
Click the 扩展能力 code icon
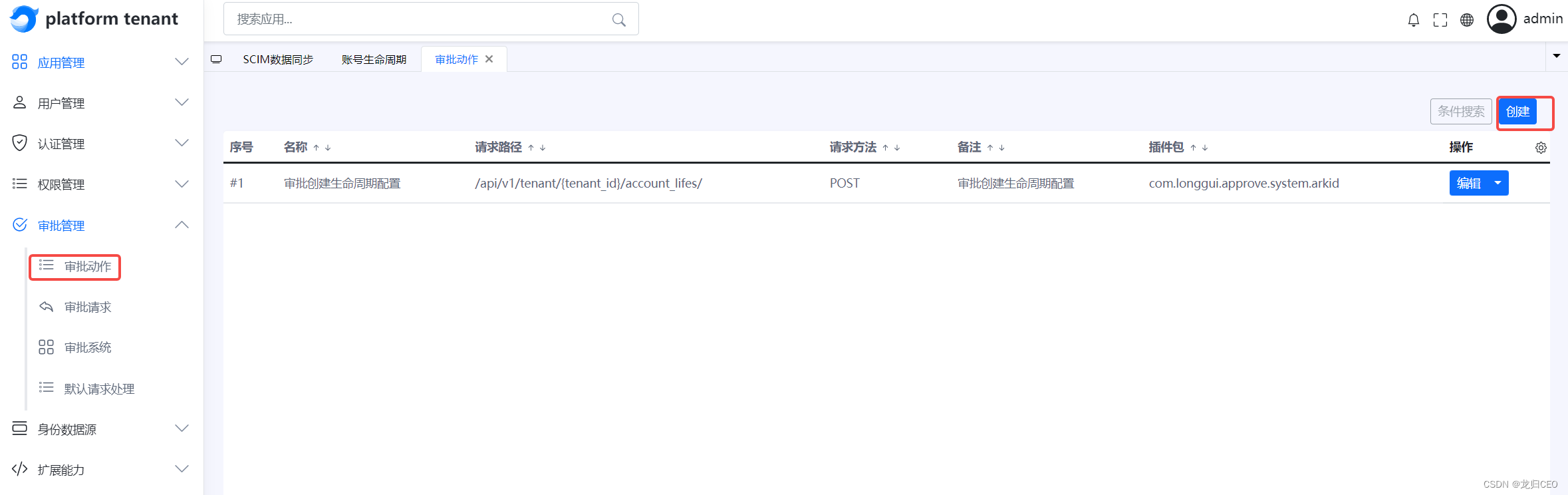[20, 469]
